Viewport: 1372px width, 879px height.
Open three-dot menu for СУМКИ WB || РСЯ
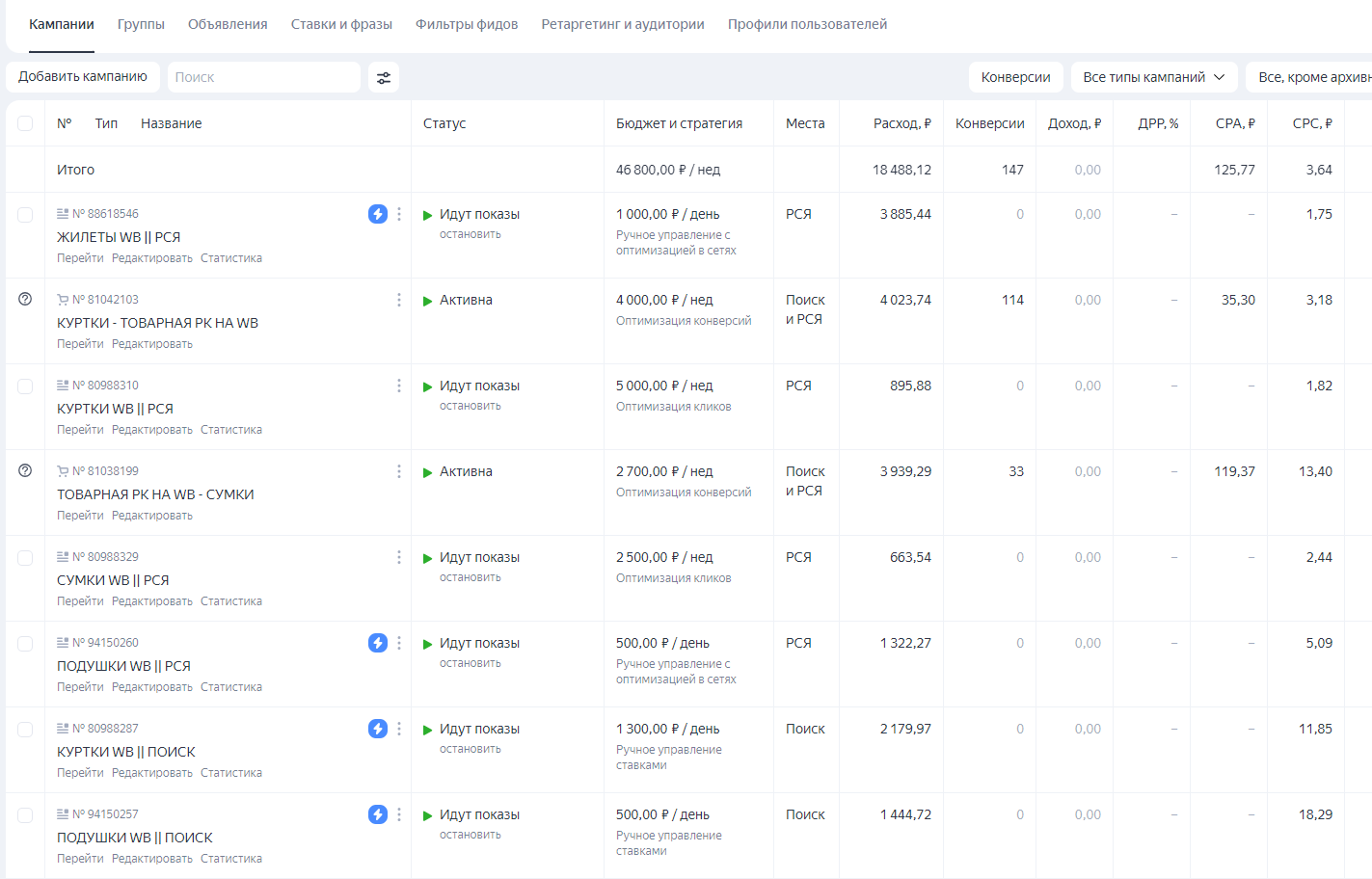tap(399, 557)
